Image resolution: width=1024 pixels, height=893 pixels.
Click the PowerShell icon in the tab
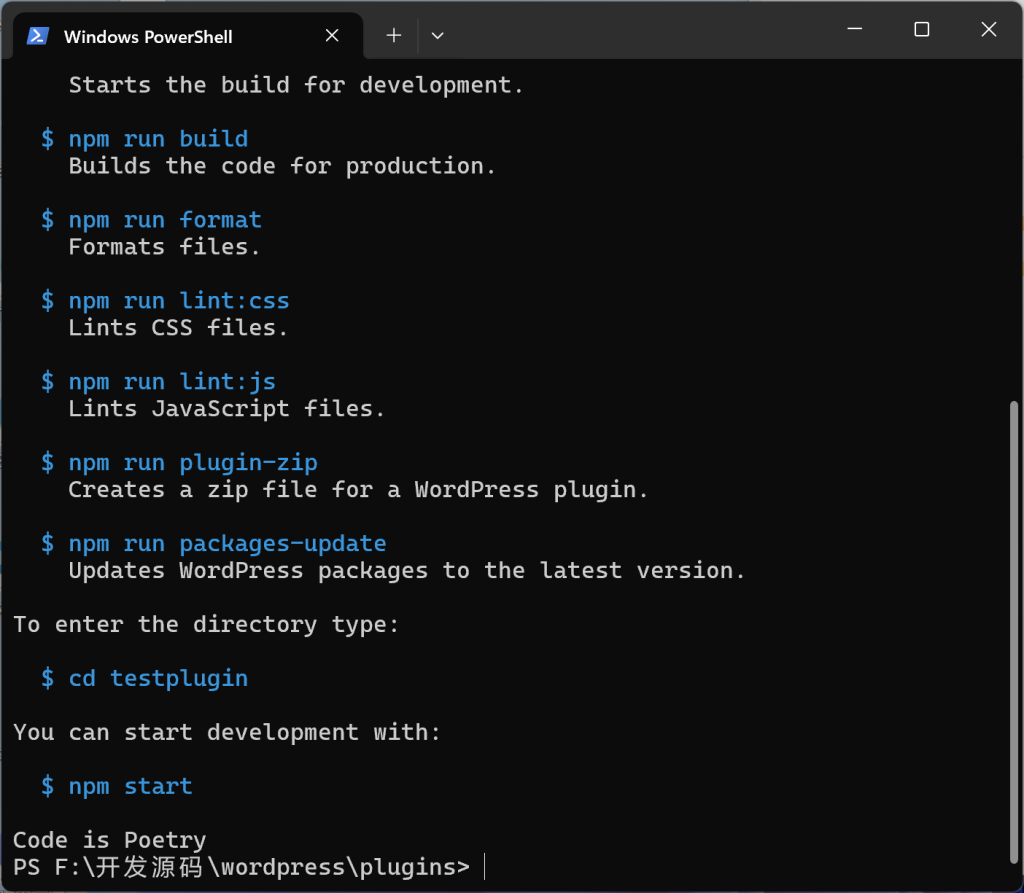tap(38, 36)
